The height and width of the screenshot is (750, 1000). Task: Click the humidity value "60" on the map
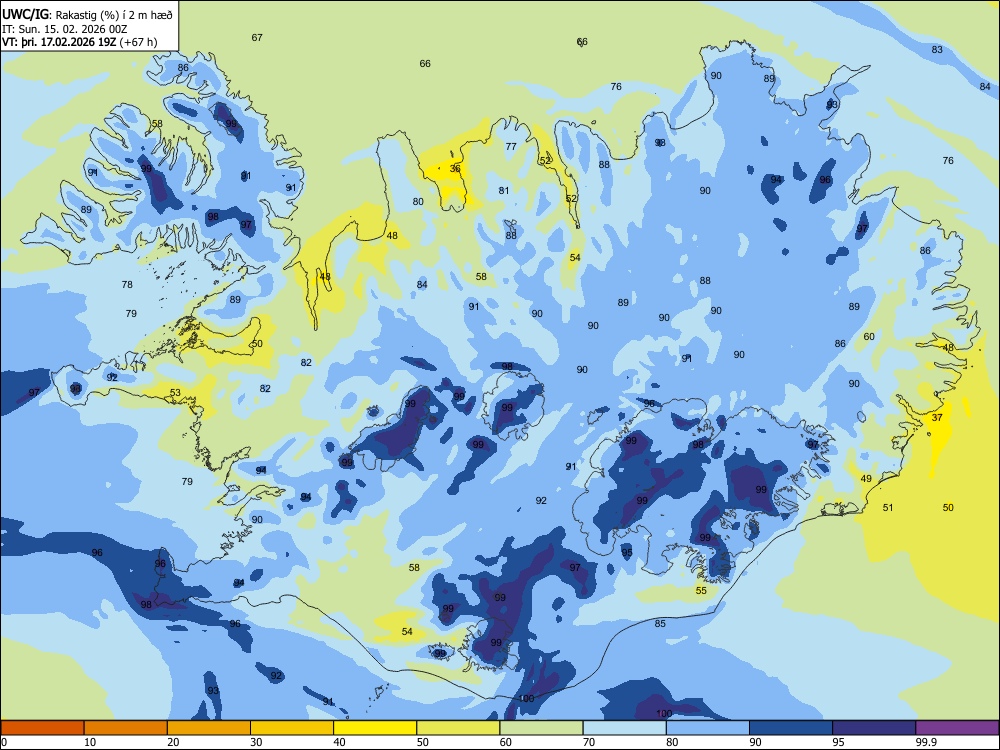[x=869, y=337]
